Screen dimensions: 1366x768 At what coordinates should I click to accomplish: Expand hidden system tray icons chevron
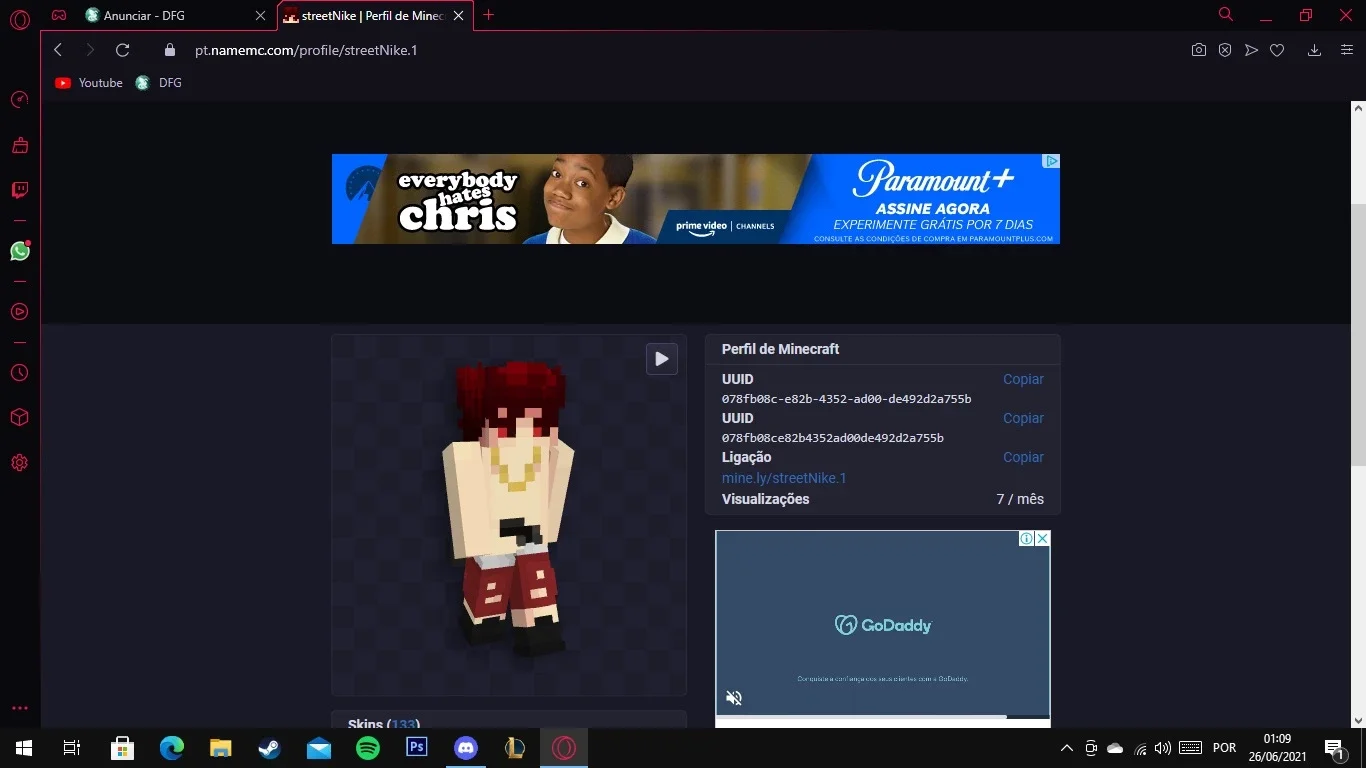(x=1066, y=748)
